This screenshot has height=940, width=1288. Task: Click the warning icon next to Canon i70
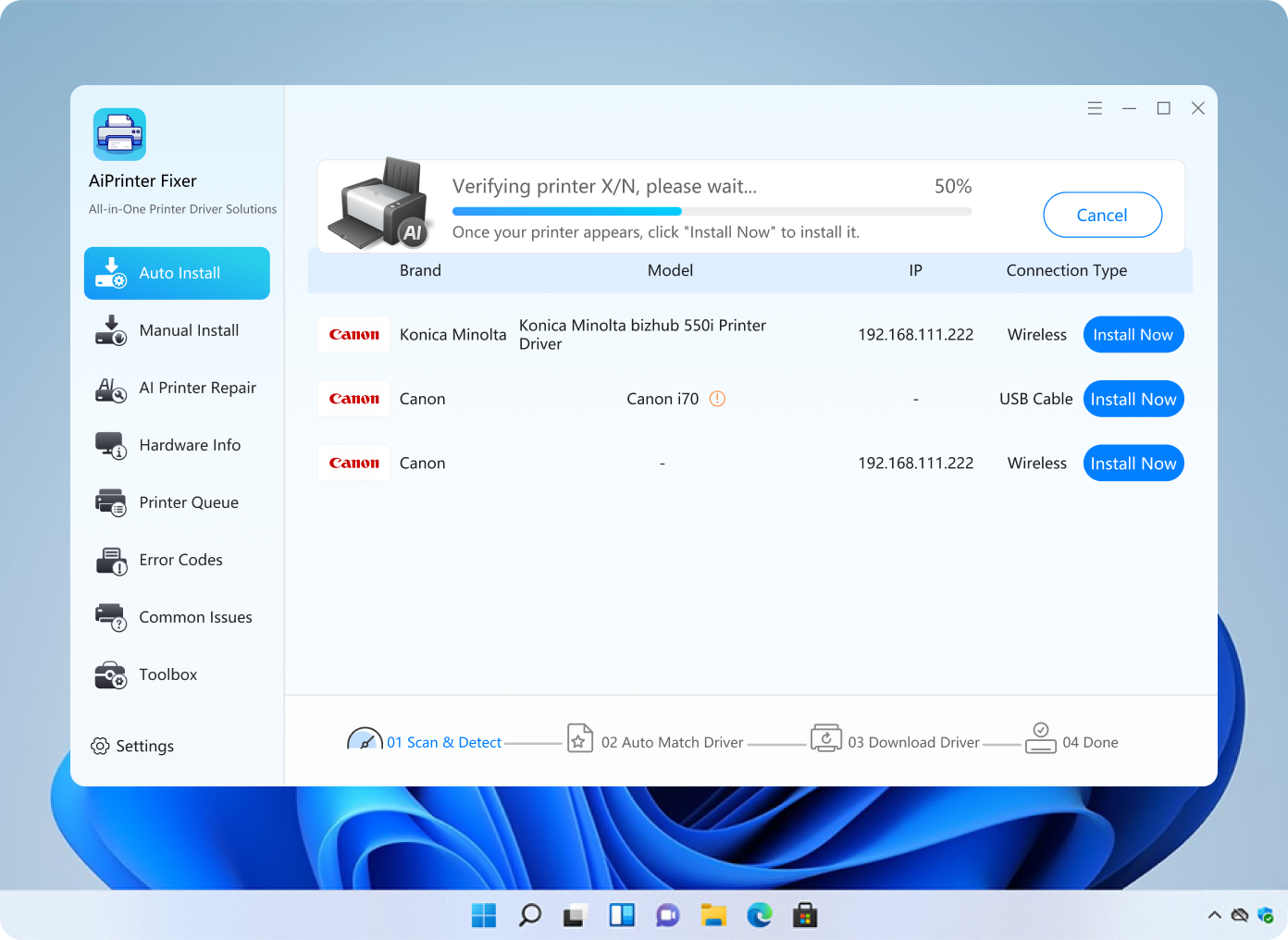(x=717, y=399)
